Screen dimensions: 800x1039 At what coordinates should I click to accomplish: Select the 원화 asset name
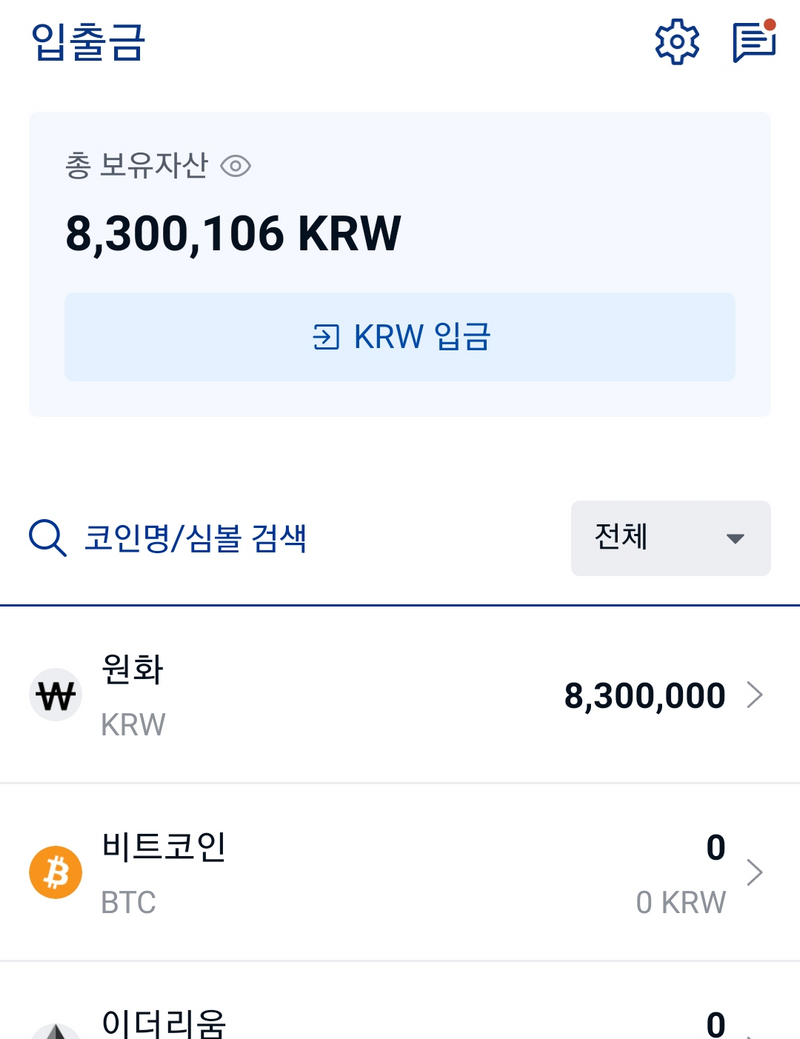[x=132, y=670]
